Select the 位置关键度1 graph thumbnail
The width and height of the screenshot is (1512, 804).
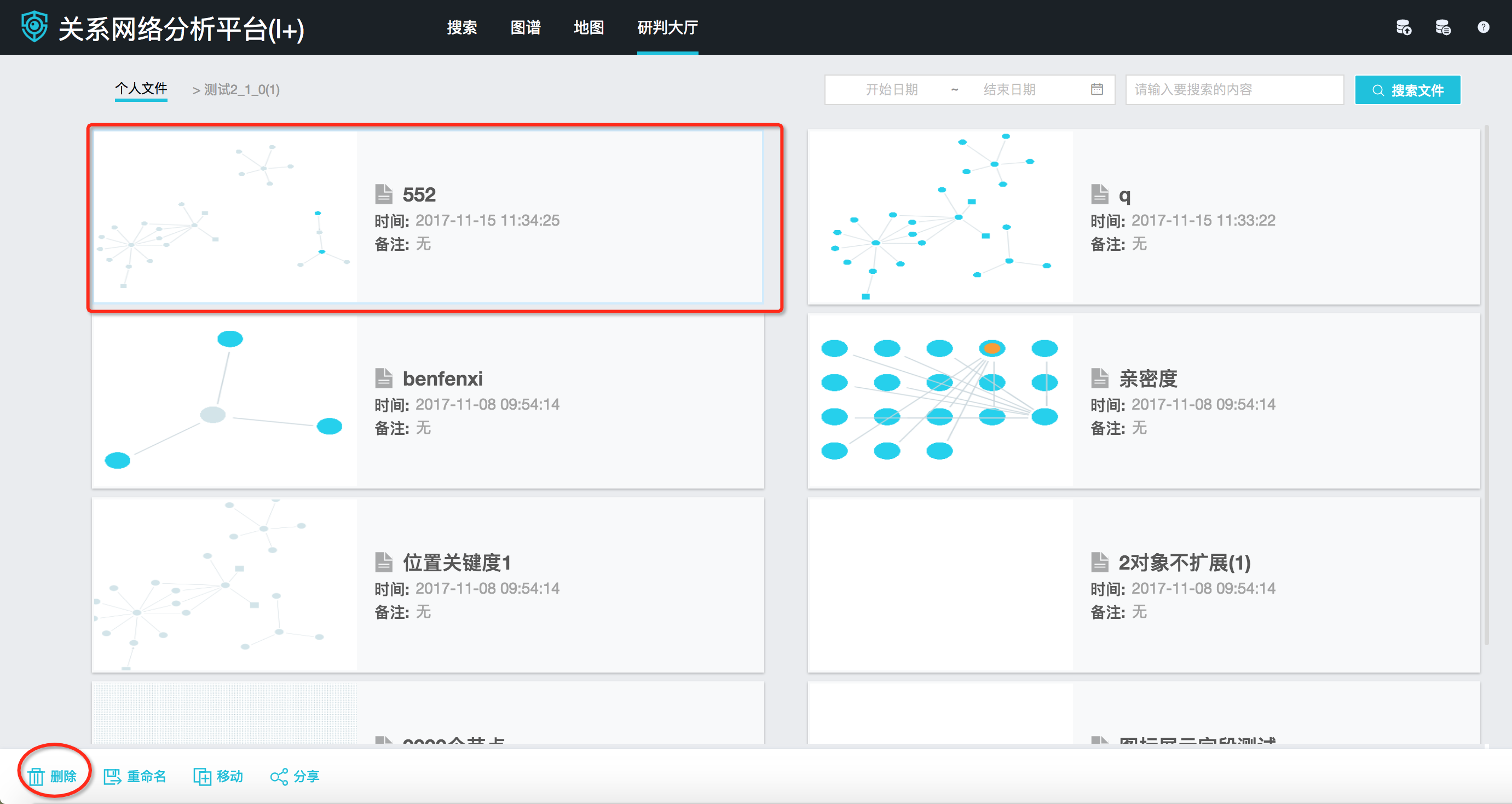click(x=225, y=585)
